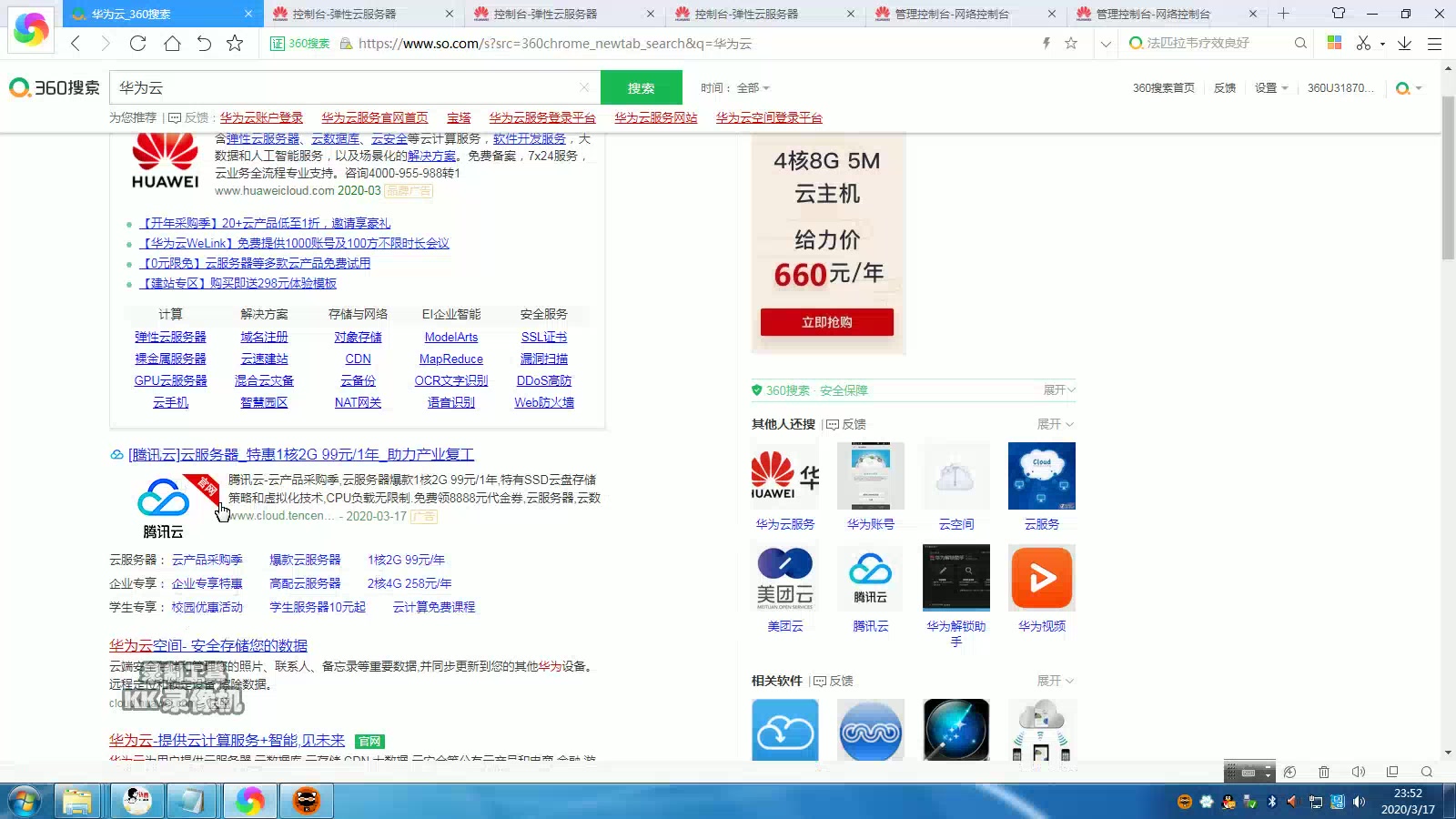The width and height of the screenshot is (1456, 819).
Task: Click the status bar trash icon
Action: (x=1324, y=772)
